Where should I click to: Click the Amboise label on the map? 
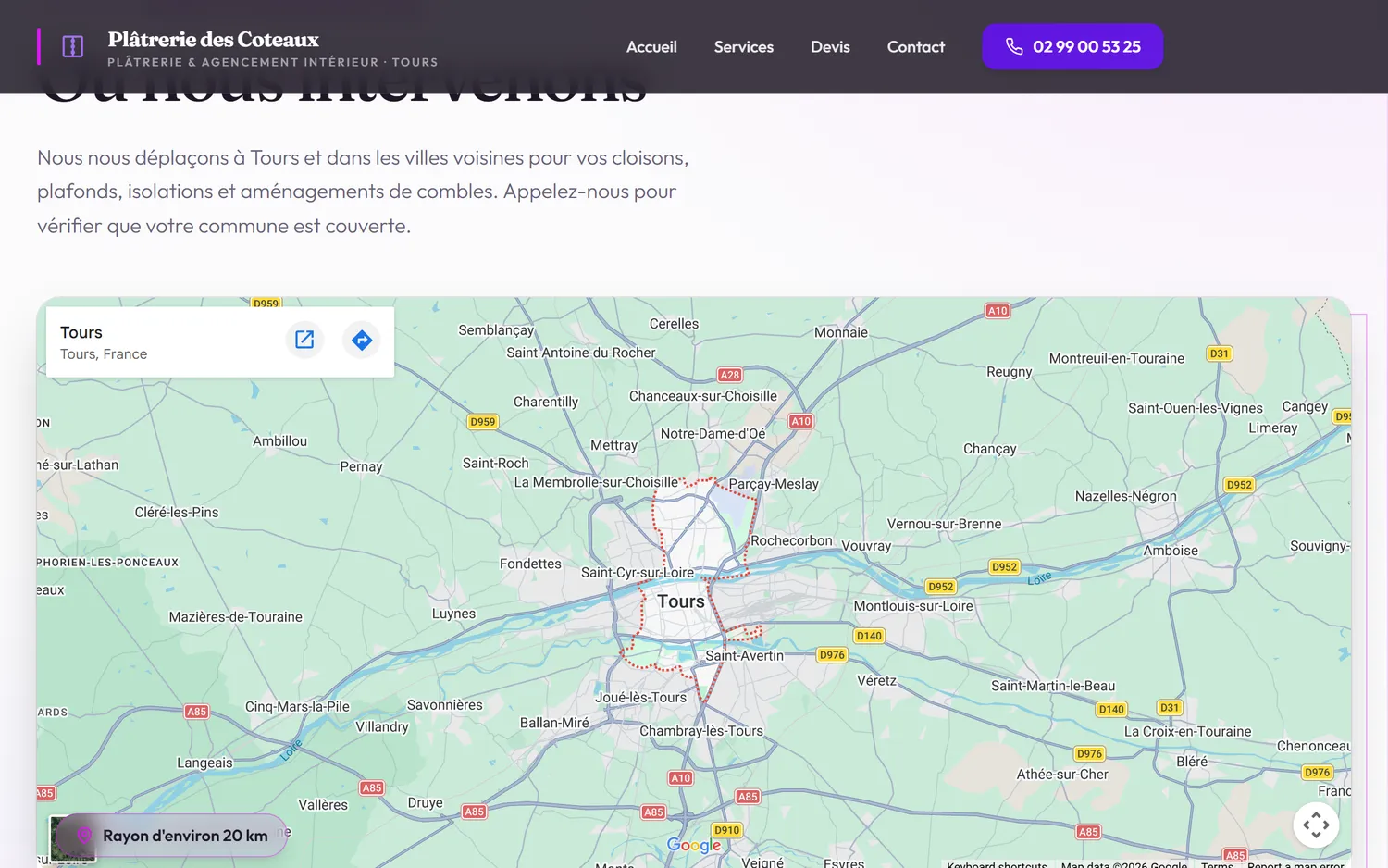[x=1171, y=551]
